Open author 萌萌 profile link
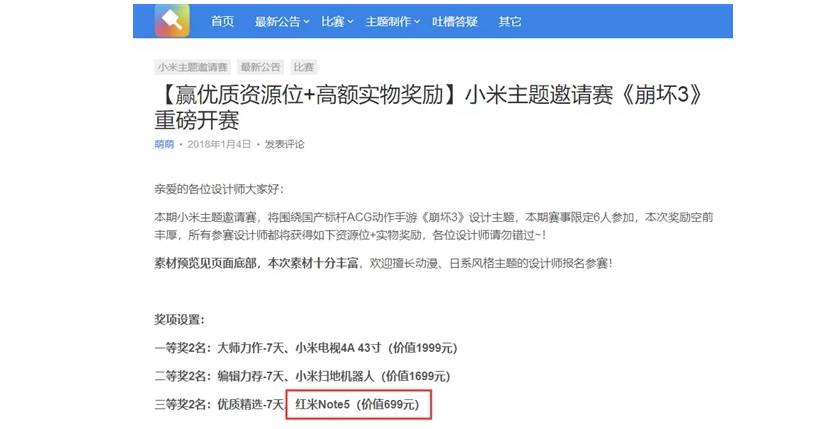Viewport: 840px width, 429px height. pyautogui.click(x=164, y=144)
